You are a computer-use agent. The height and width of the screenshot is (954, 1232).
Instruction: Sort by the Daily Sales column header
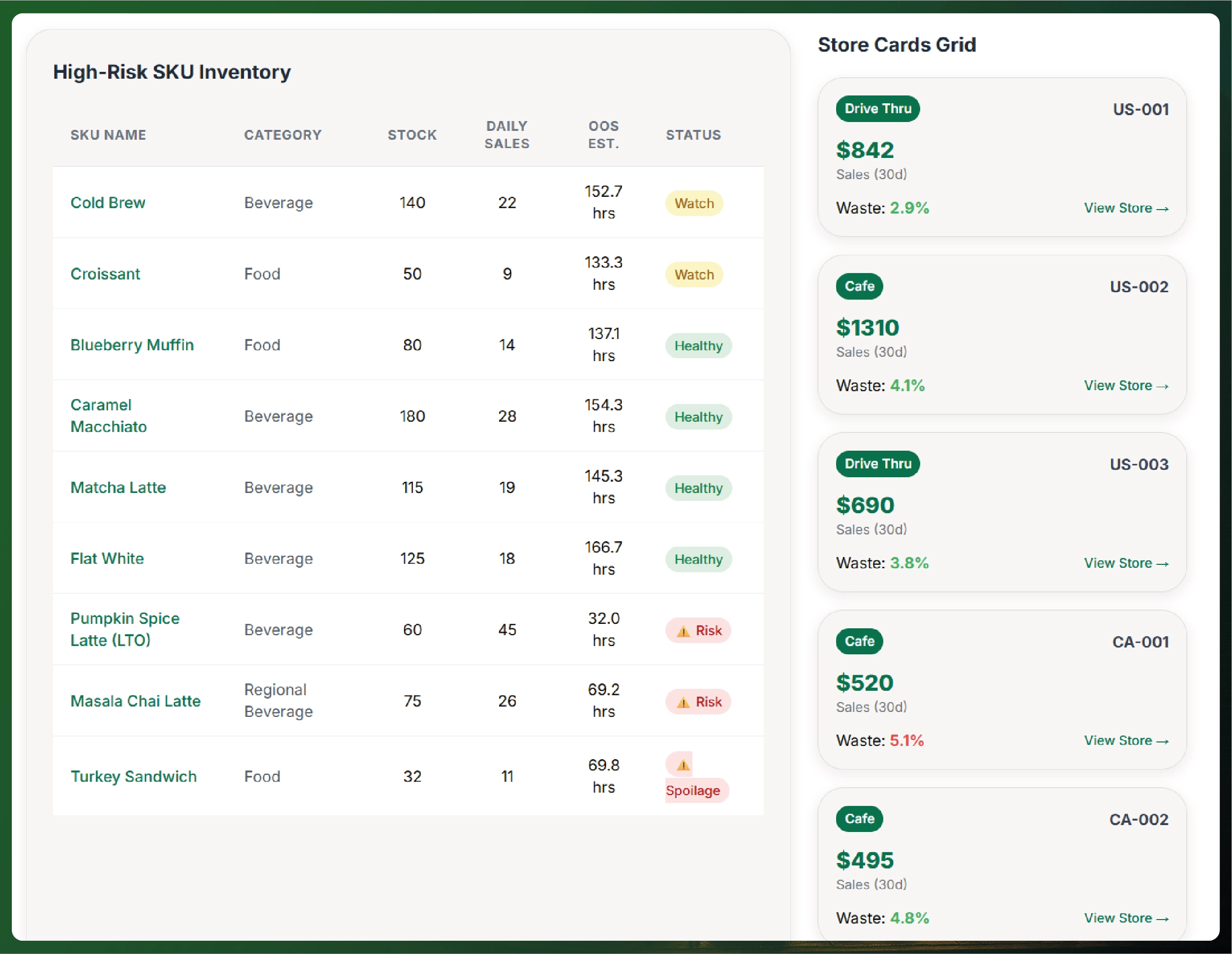click(507, 135)
